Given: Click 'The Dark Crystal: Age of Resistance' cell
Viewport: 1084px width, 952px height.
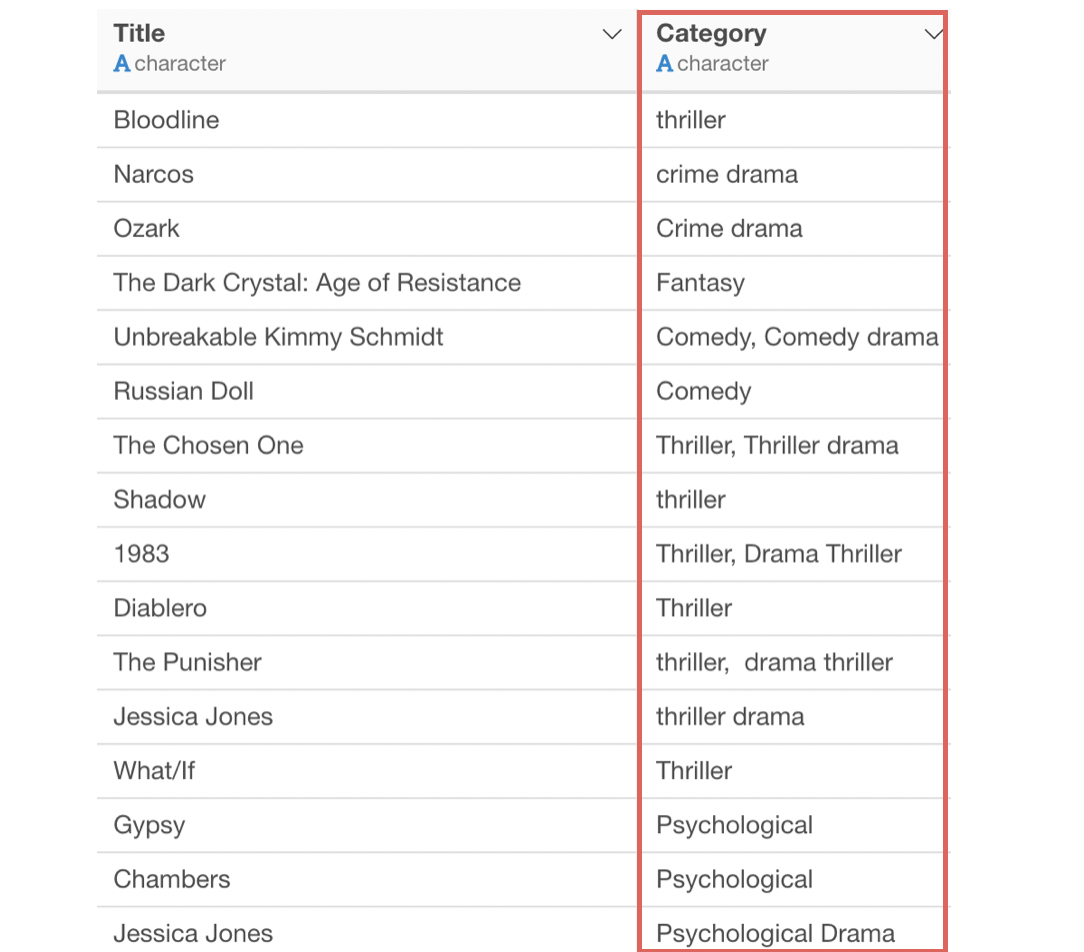Looking at the screenshot, I should pos(367,283).
